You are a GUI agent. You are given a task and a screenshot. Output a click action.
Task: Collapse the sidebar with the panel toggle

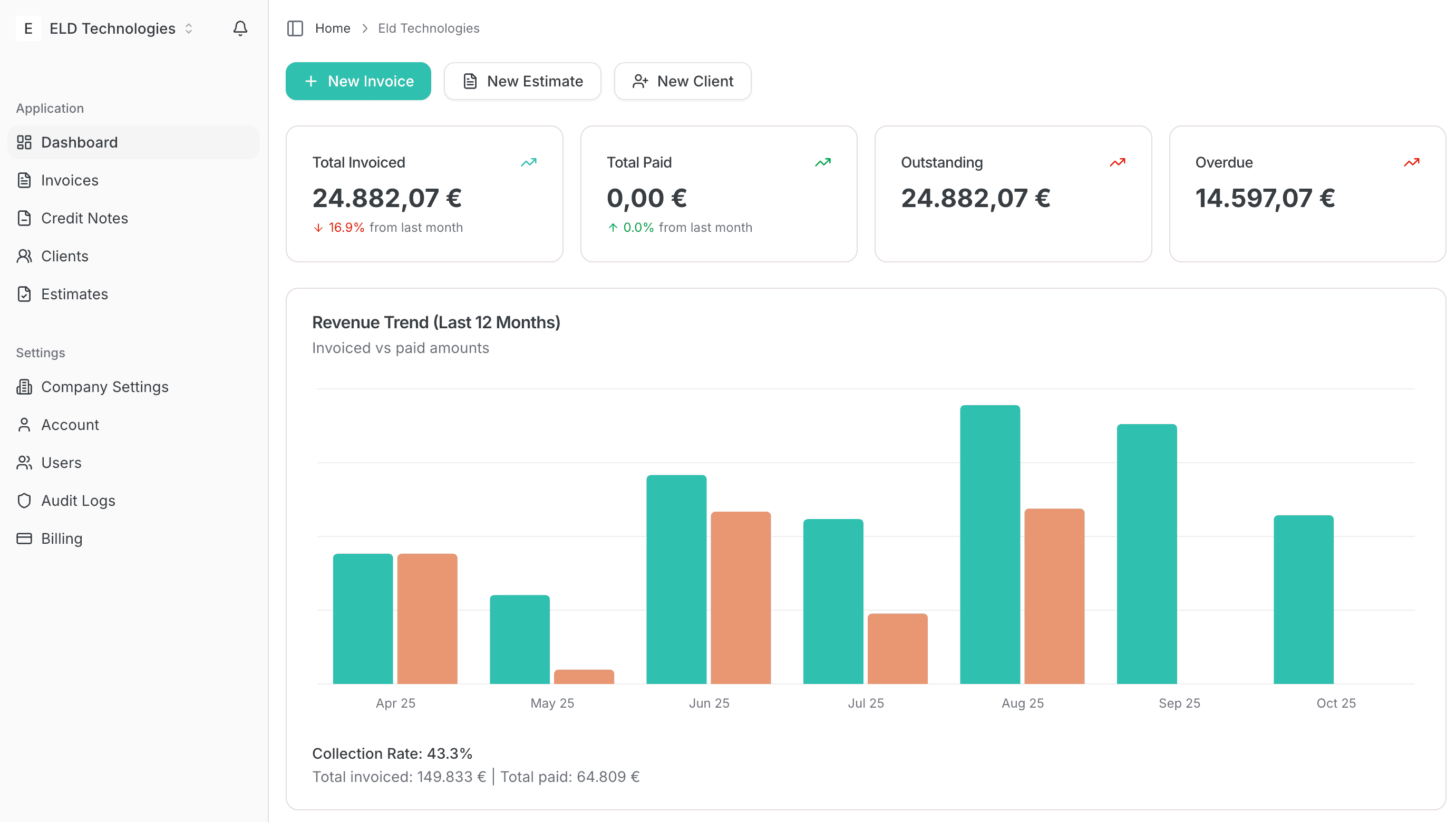point(295,28)
